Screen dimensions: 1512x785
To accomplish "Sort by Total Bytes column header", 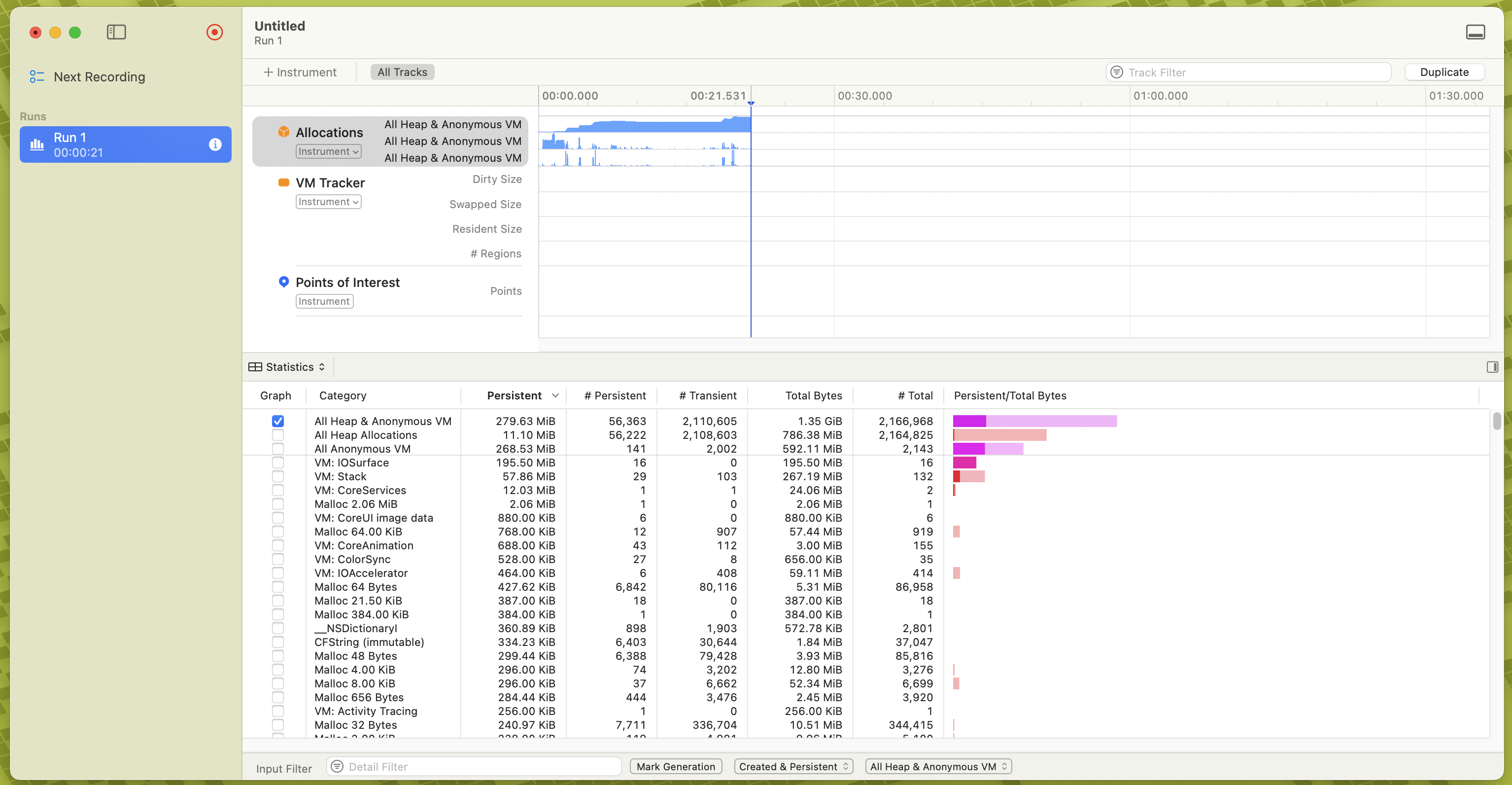I will [x=813, y=396].
